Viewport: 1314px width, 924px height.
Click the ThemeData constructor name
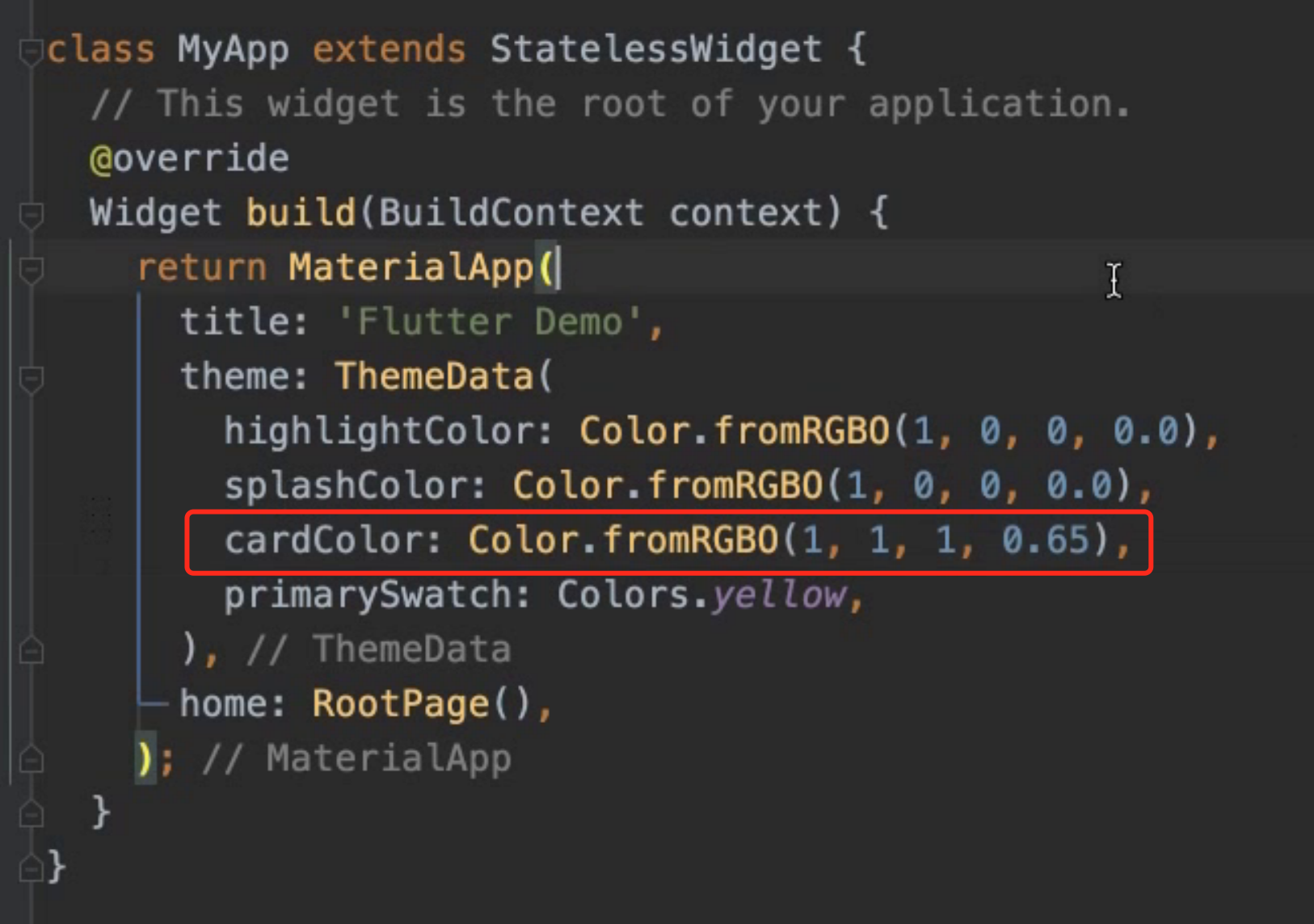pos(434,376)
